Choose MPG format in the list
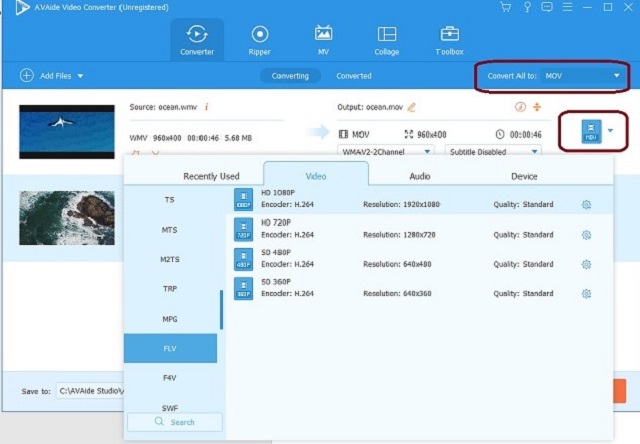640x444 pixels. coord(170,319)
